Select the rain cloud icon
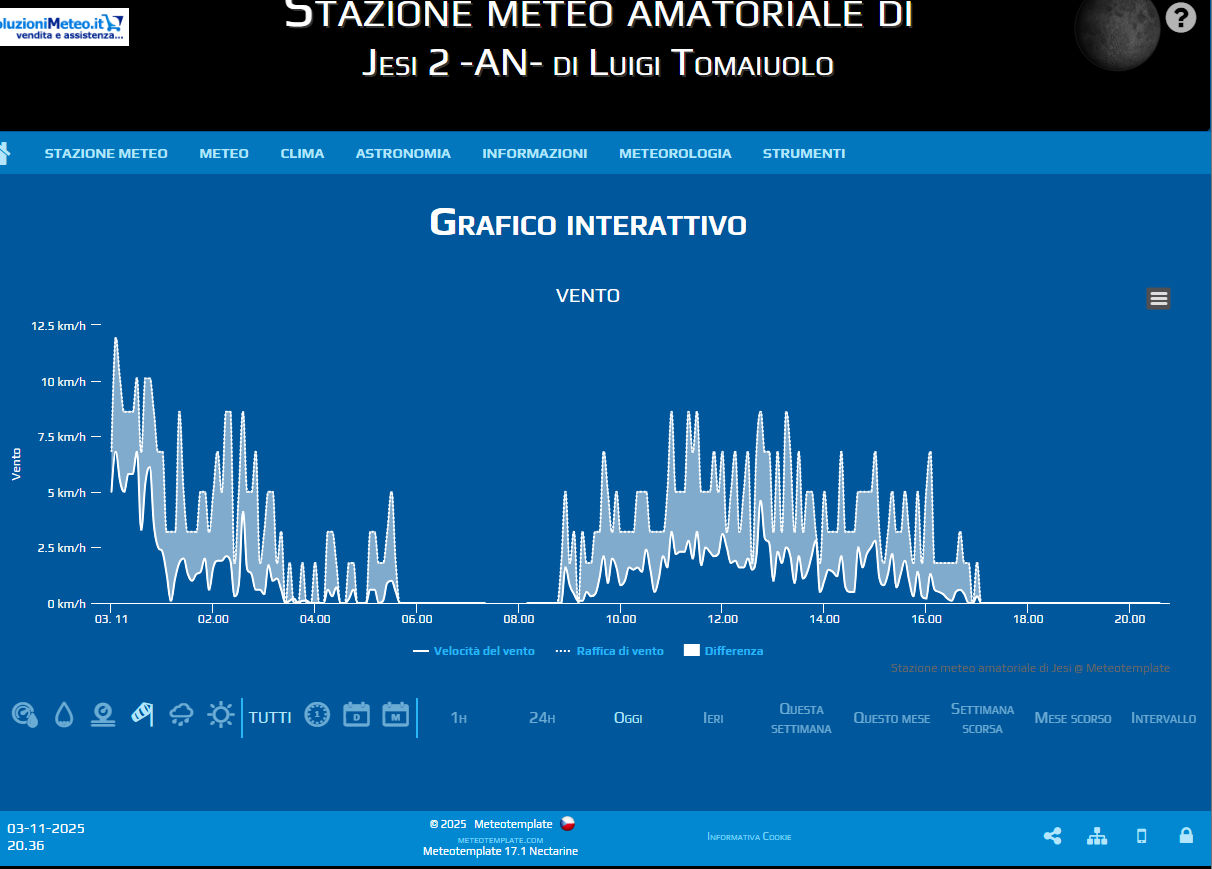Viewport: 1212px width, 869px height. click(x=181, y=714)
